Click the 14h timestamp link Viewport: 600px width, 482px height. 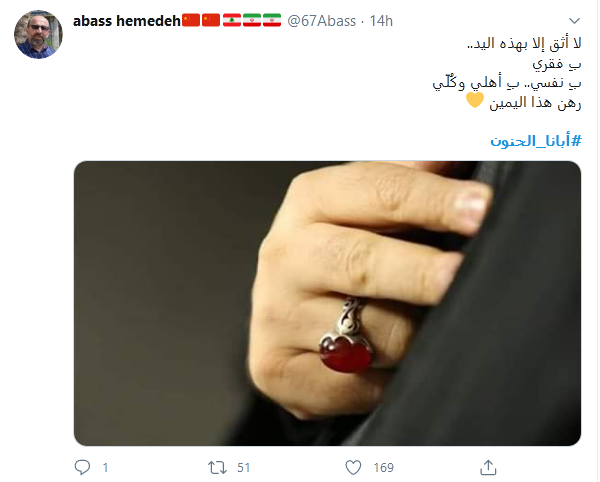coord(381,21)
